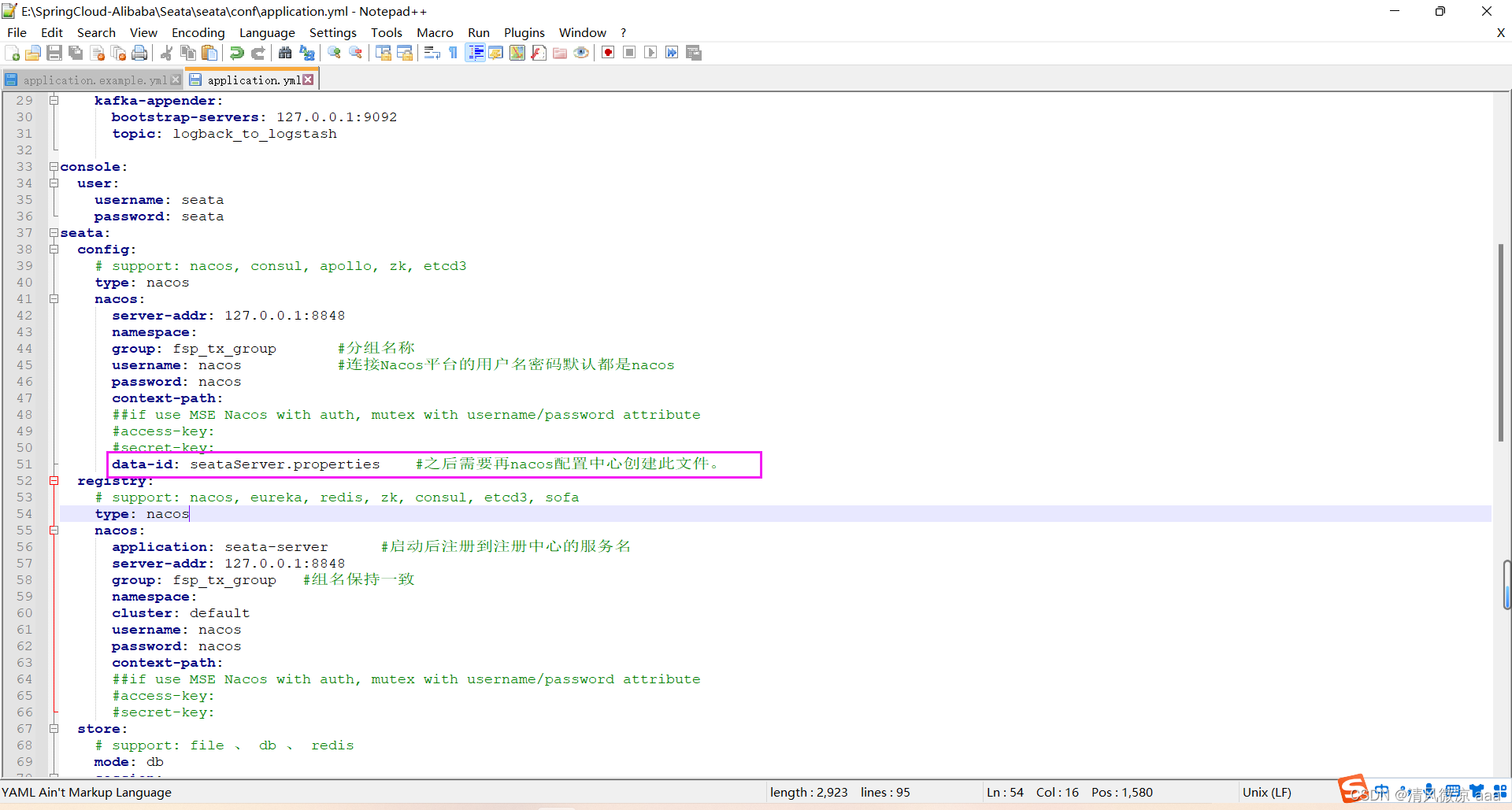Viewport: 1512px width, 810px height.
Task: Open the Window menu
Action: [x=582, y=32]
